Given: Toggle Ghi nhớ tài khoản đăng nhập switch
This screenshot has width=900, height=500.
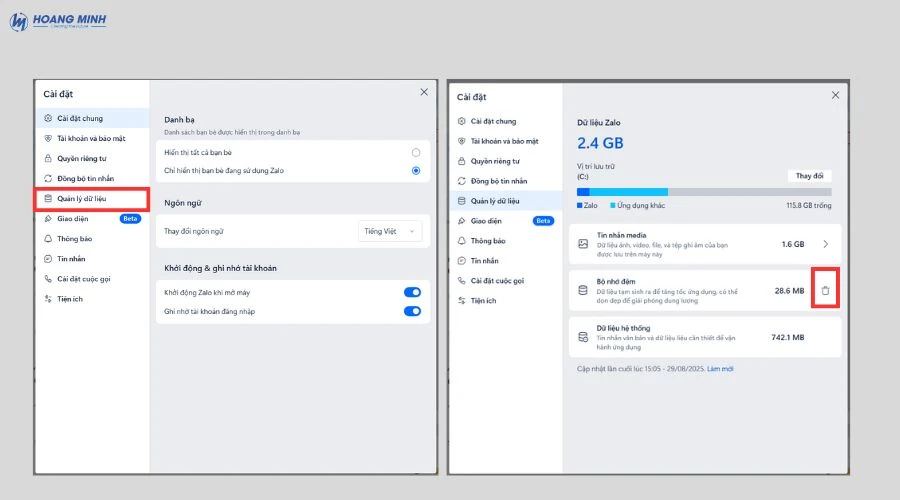Looking at the screenshot, I should point(412,311).
